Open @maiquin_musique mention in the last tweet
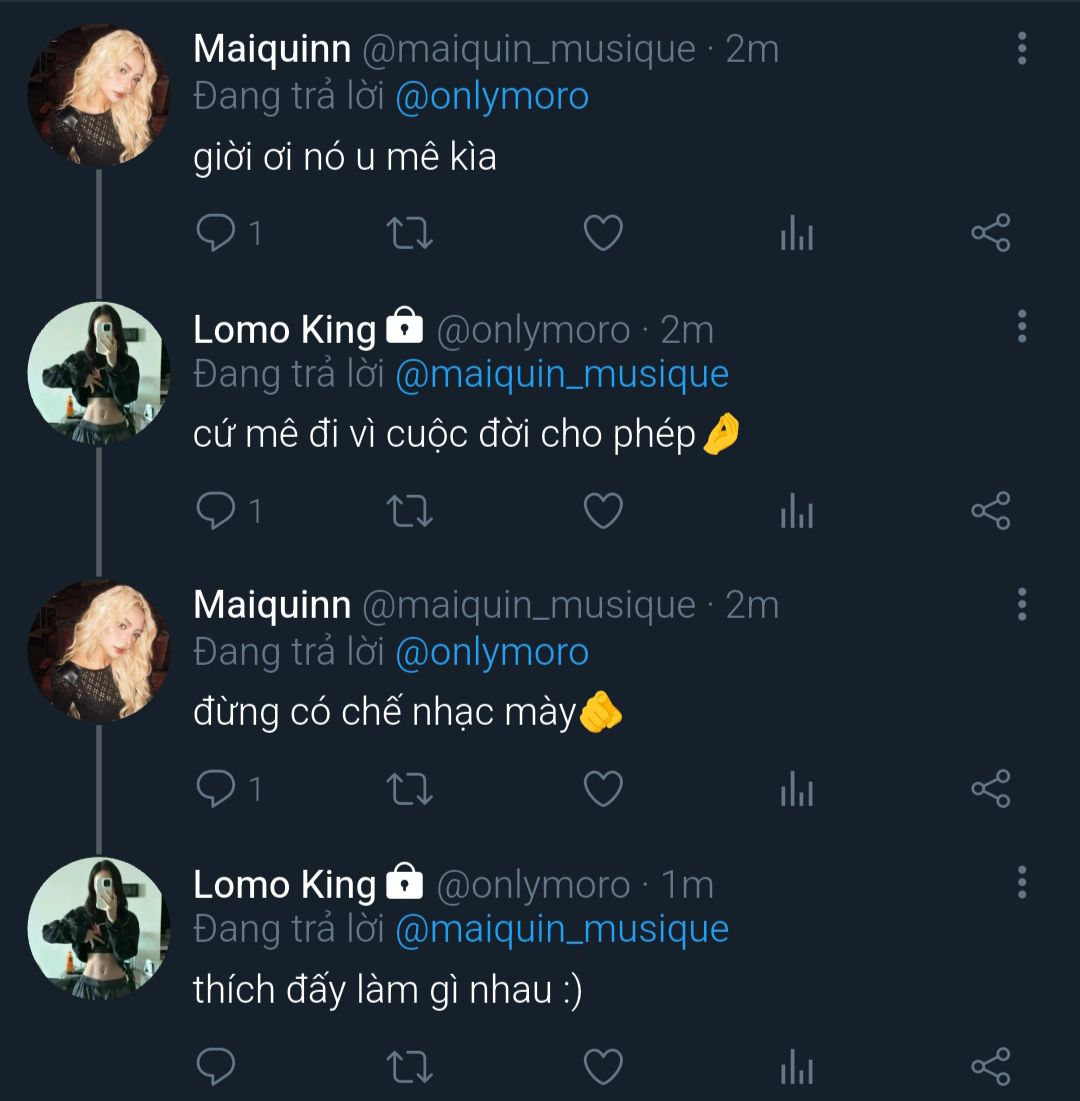The image size is (1080, 1101). (x=562, y=930)
